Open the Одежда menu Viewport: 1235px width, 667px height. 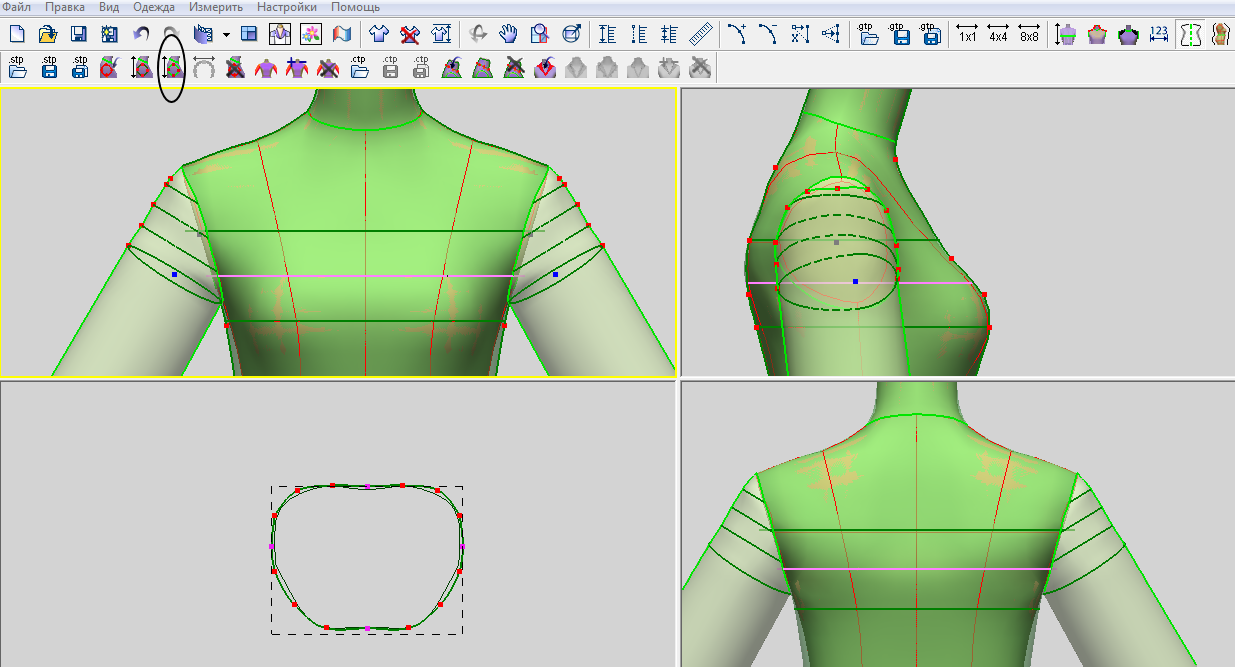[153, 7]
